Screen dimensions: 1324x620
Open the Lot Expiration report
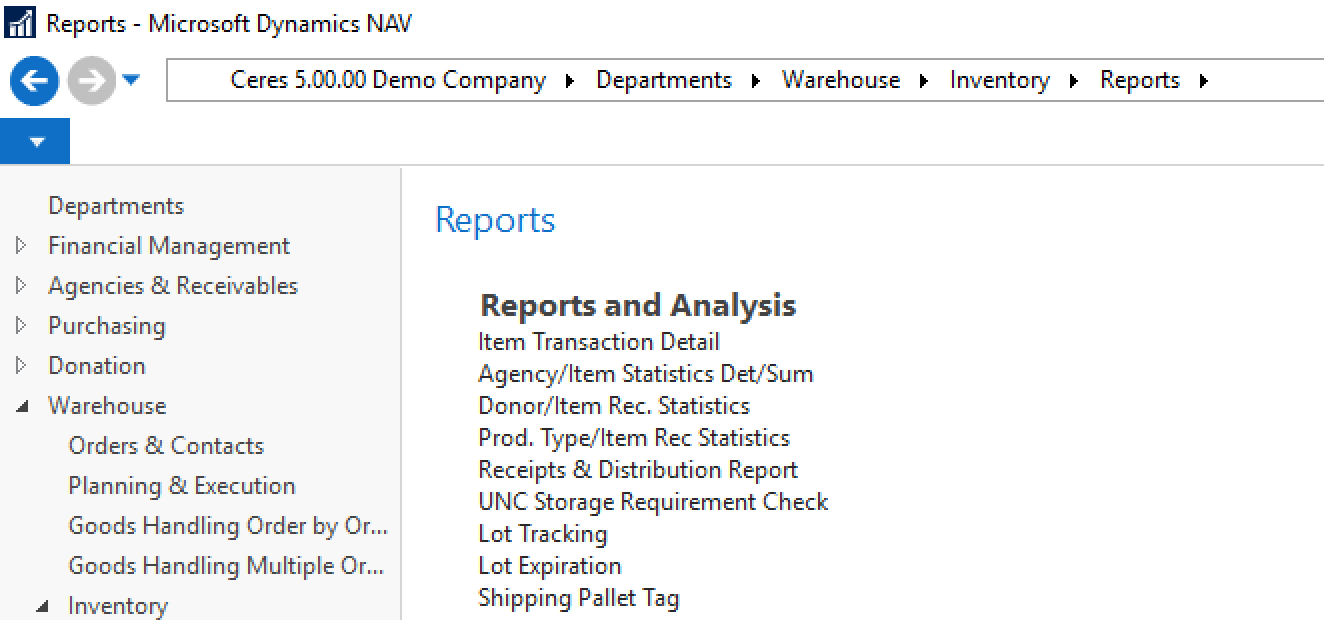549,566
